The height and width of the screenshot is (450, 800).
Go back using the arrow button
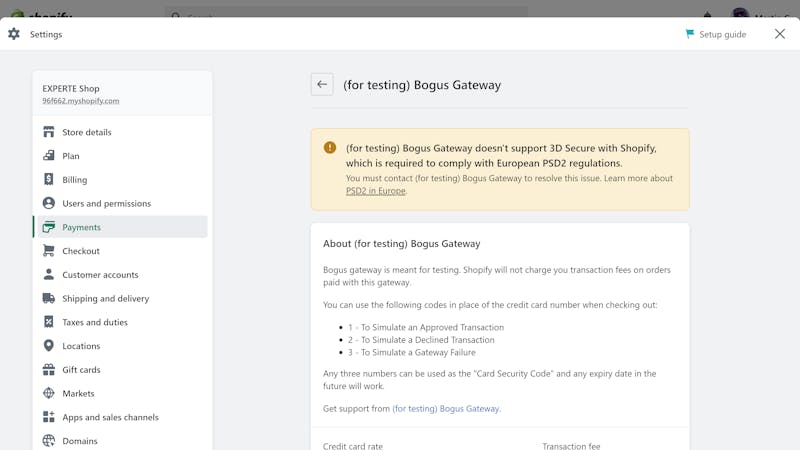click(x=322, y=84)
